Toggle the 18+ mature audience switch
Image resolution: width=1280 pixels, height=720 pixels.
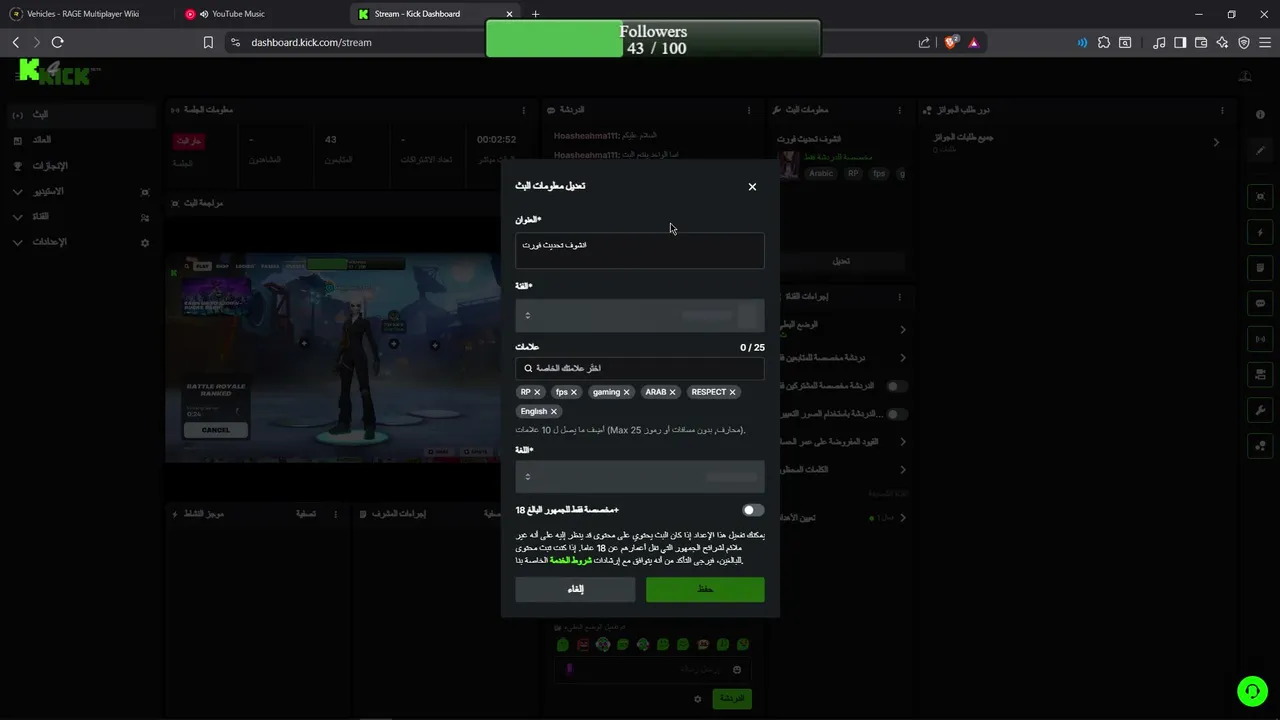click(x=753, y=510)
